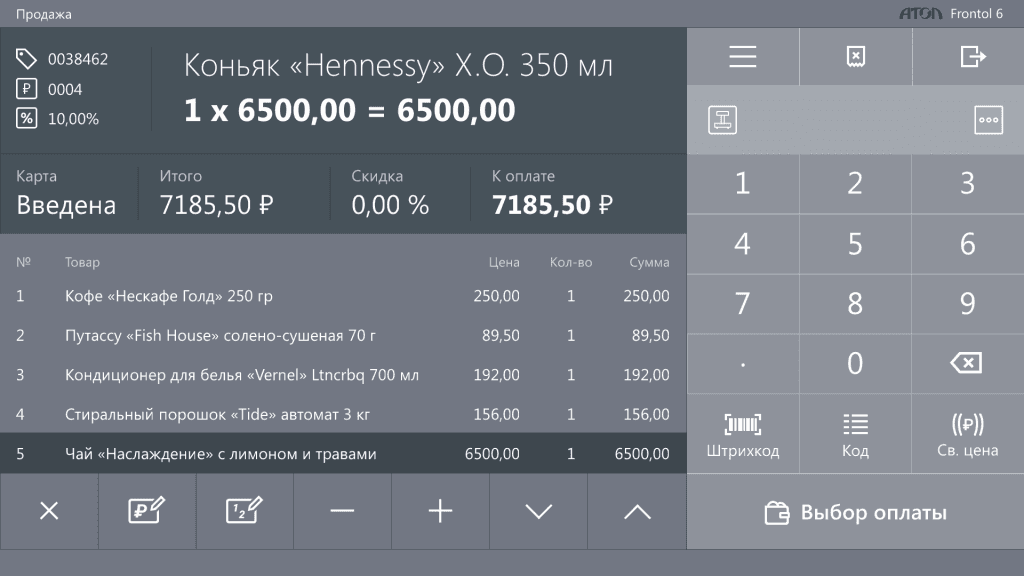Open the hamburger menu

click(743, 57)
